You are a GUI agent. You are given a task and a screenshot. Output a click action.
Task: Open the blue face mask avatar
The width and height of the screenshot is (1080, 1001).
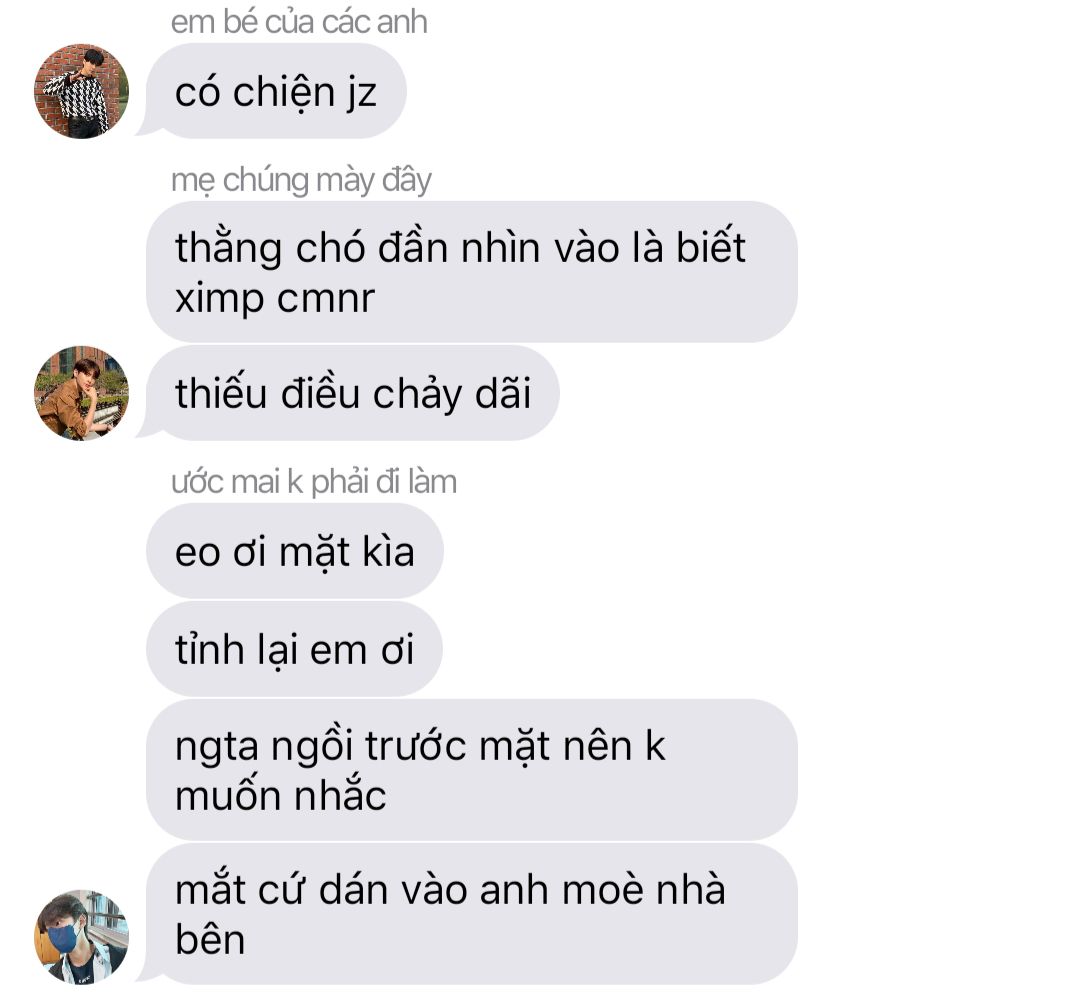[x=81, y=937]
